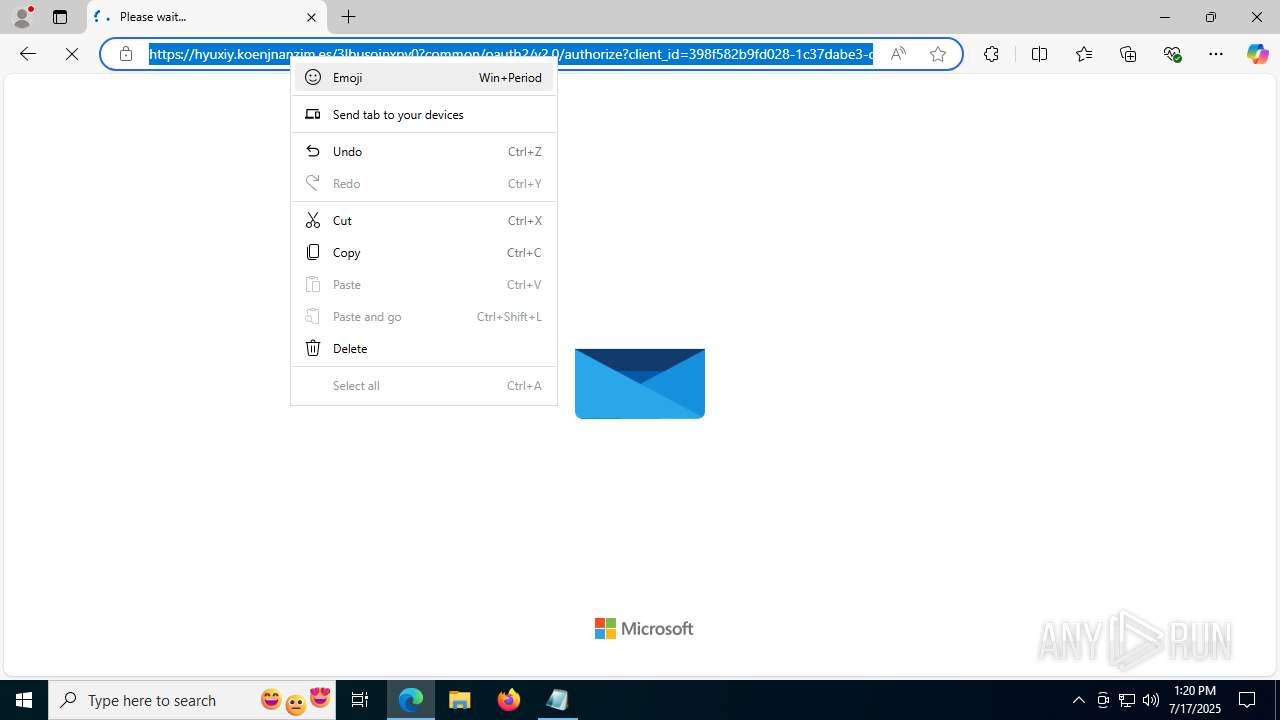Choose Cut in context menu
This screenshot has width=1280, height=720.
(x=424, y=220)
